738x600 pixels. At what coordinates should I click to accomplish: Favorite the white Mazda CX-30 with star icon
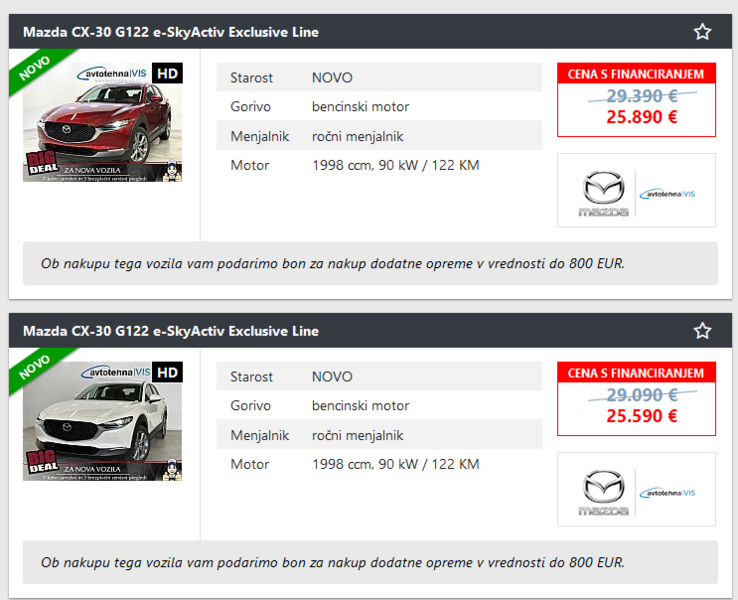pyautogui.click(x=702, y=331)
